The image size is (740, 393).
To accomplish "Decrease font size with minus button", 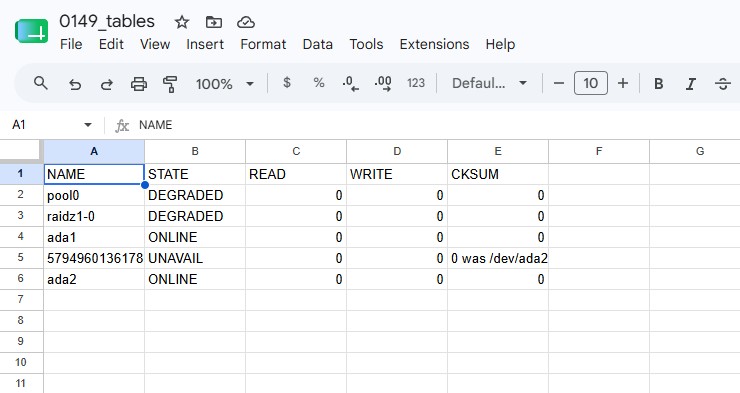I will (559, 84).
